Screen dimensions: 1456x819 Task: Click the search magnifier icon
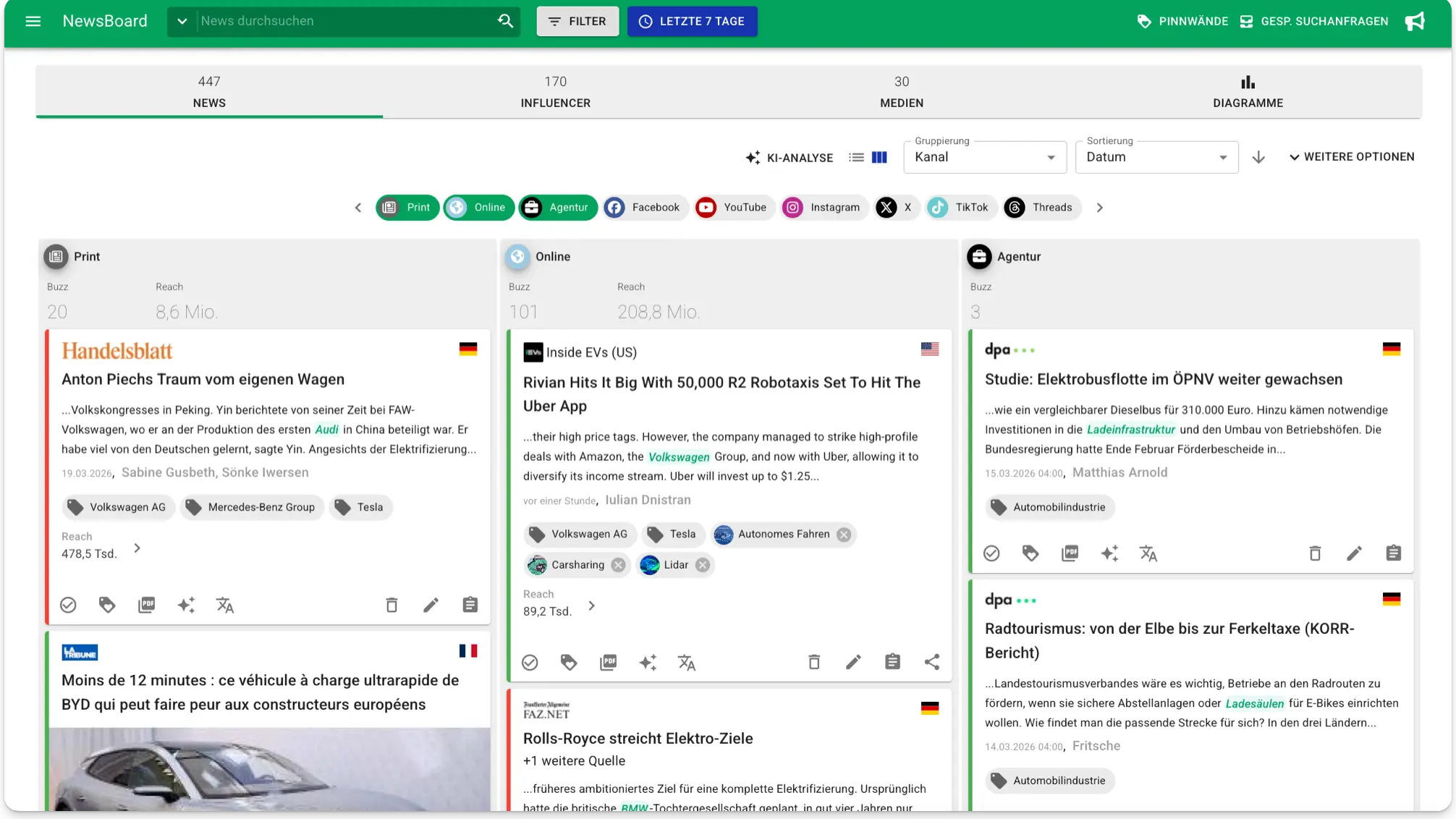(505, 21)
